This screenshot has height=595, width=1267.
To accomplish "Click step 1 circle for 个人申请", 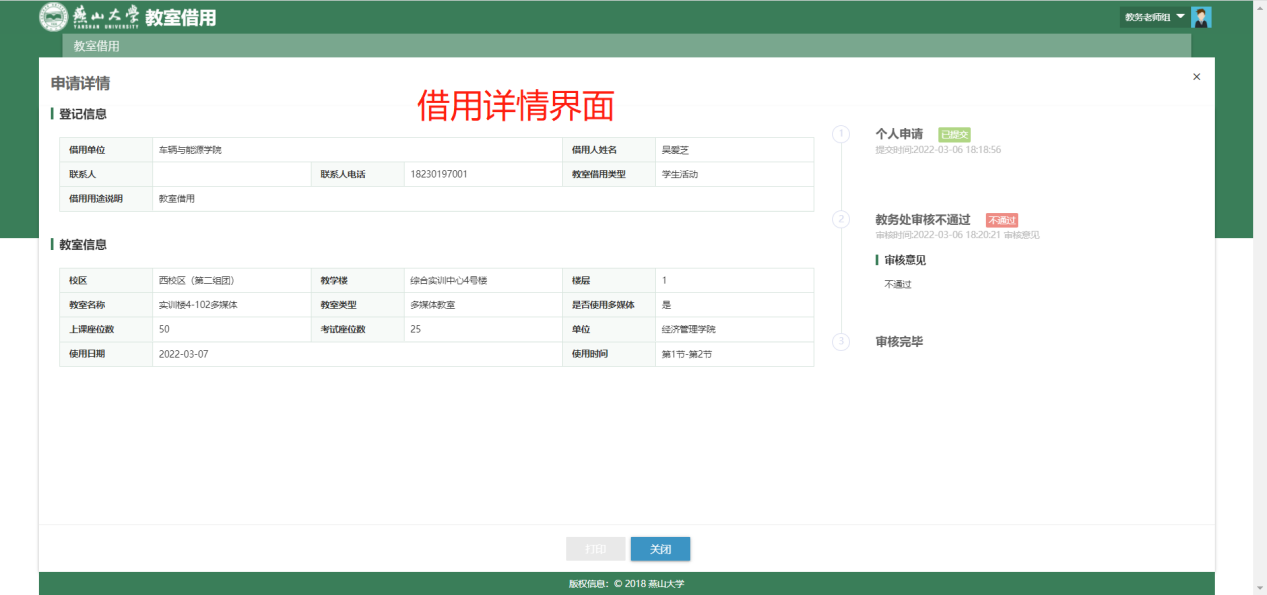I will (x=842, y=134).
